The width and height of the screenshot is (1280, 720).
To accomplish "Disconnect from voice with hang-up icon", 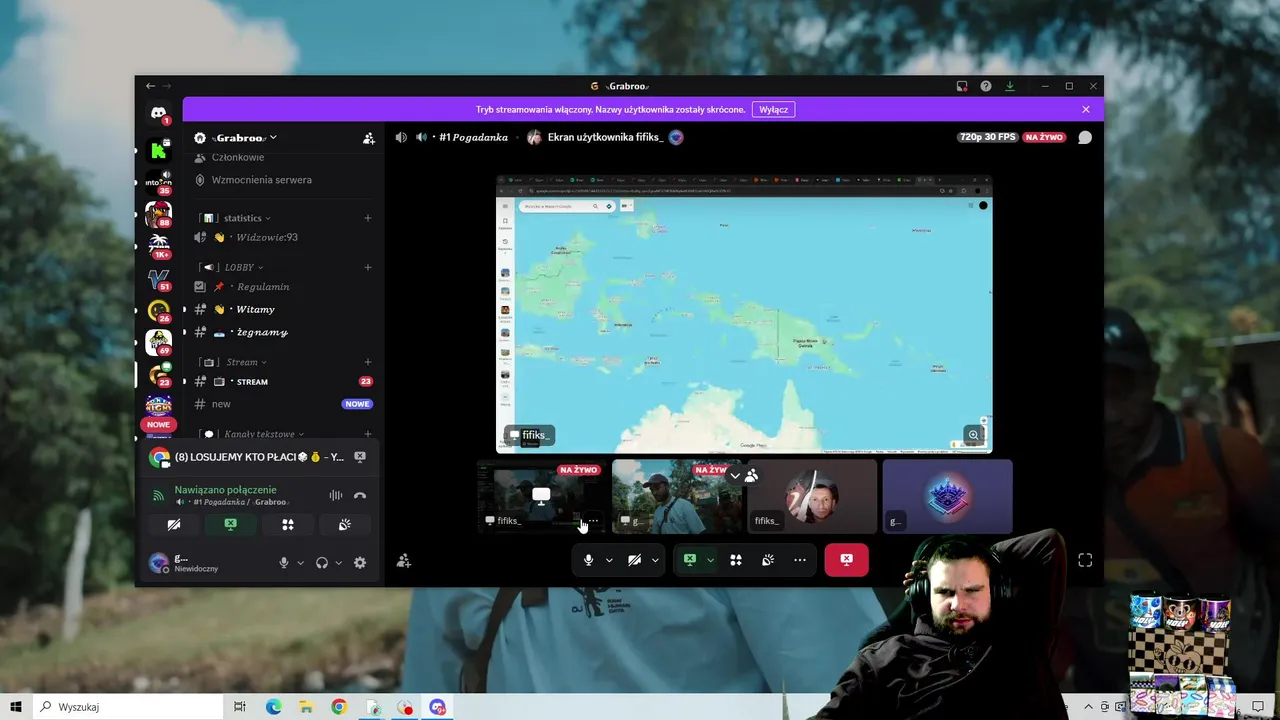I will [360, 495].
